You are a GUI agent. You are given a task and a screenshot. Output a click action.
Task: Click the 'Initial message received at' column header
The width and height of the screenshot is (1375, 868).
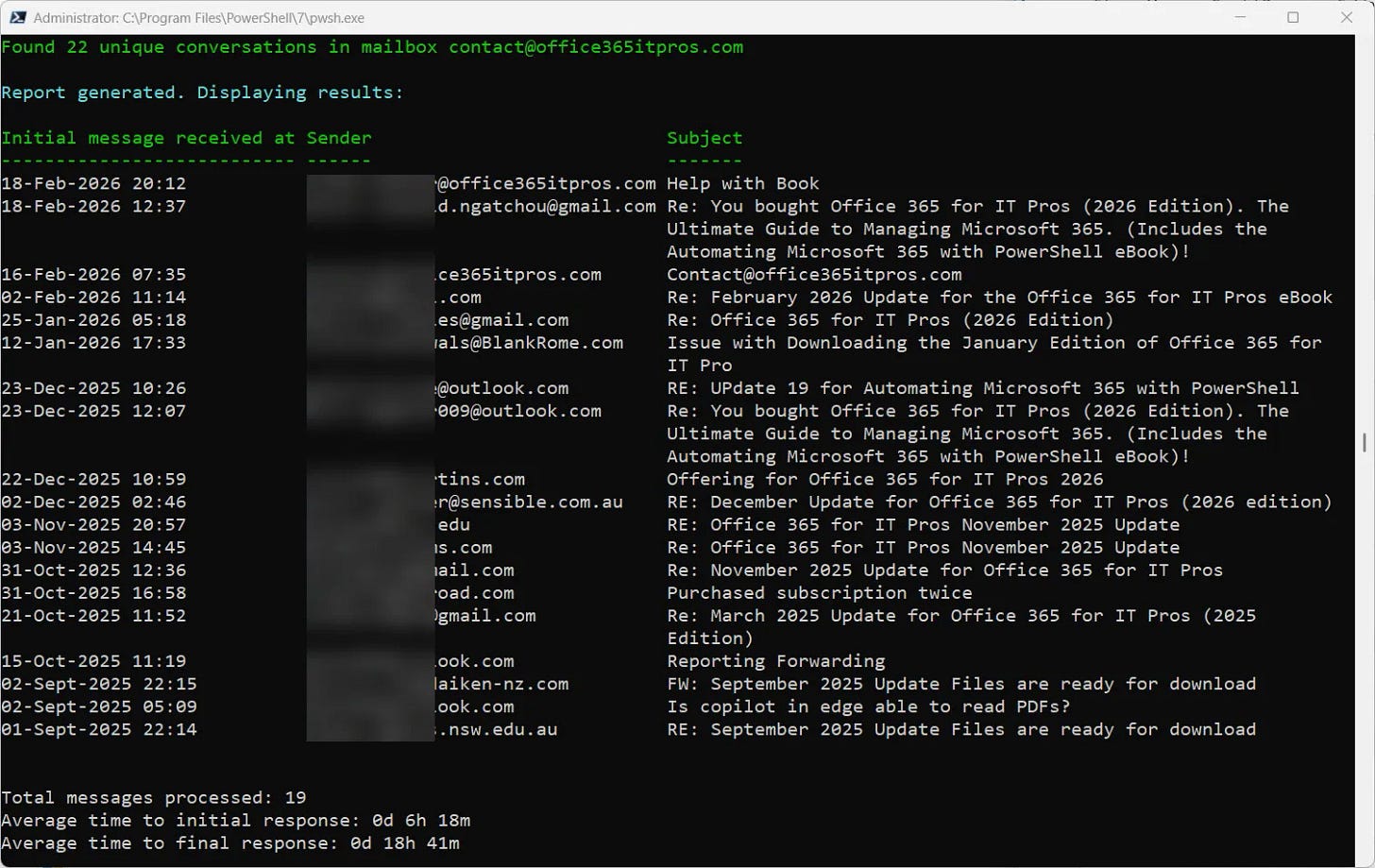coord(148,138)
